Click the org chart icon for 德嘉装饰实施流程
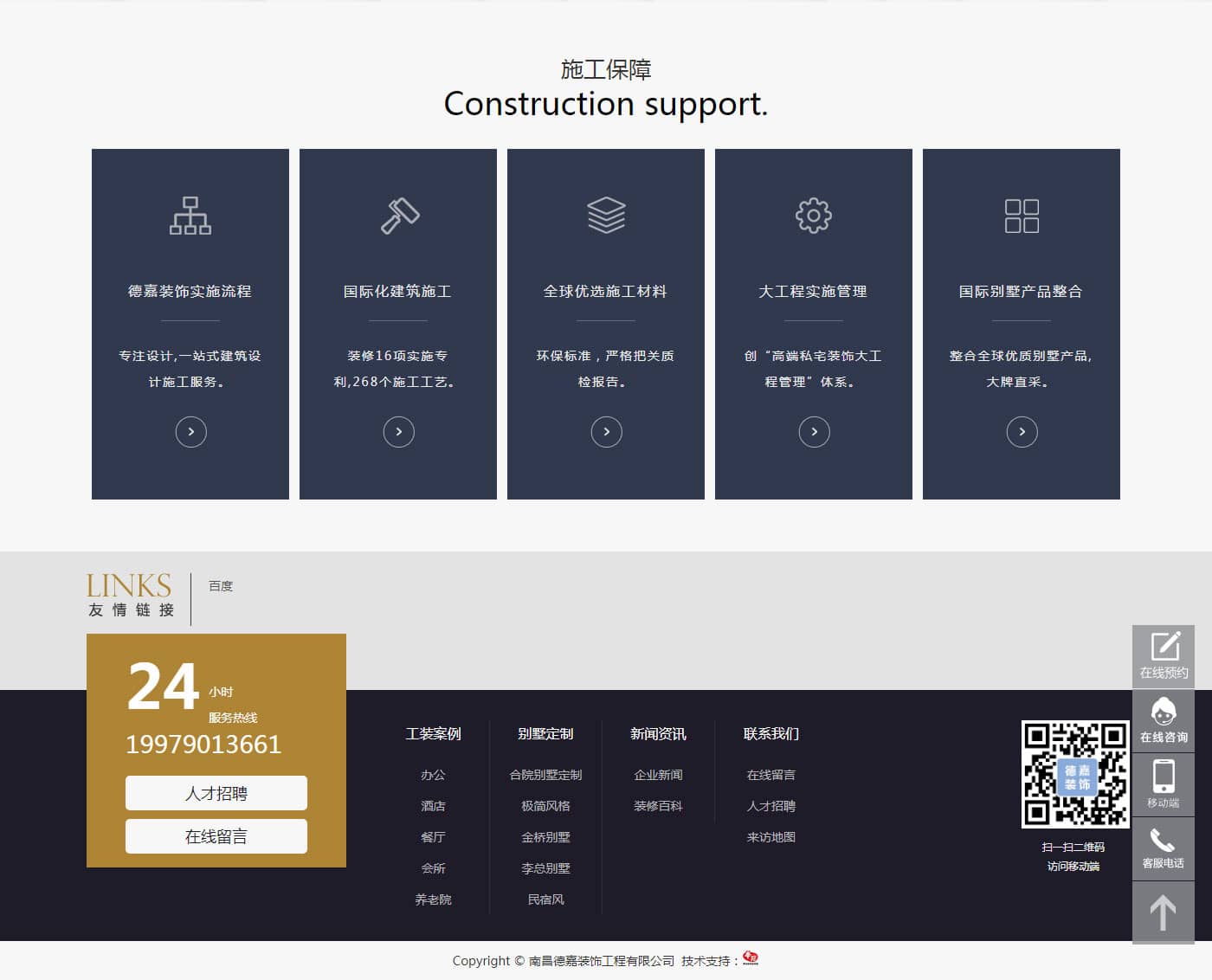Viewport: 1212px width, 980px height. coord(190,216)
